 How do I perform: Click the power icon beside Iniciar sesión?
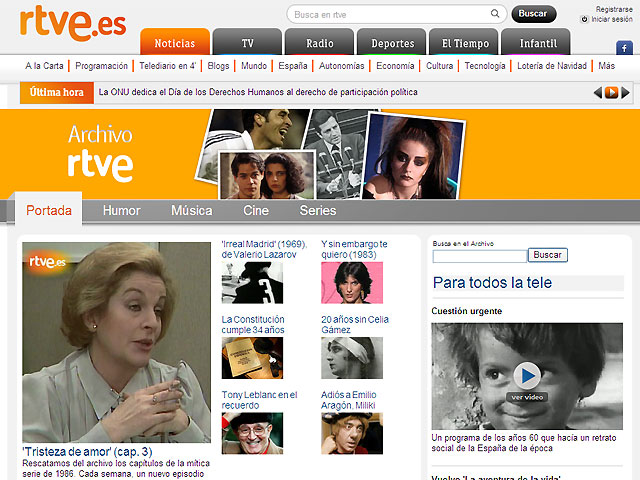584,19
